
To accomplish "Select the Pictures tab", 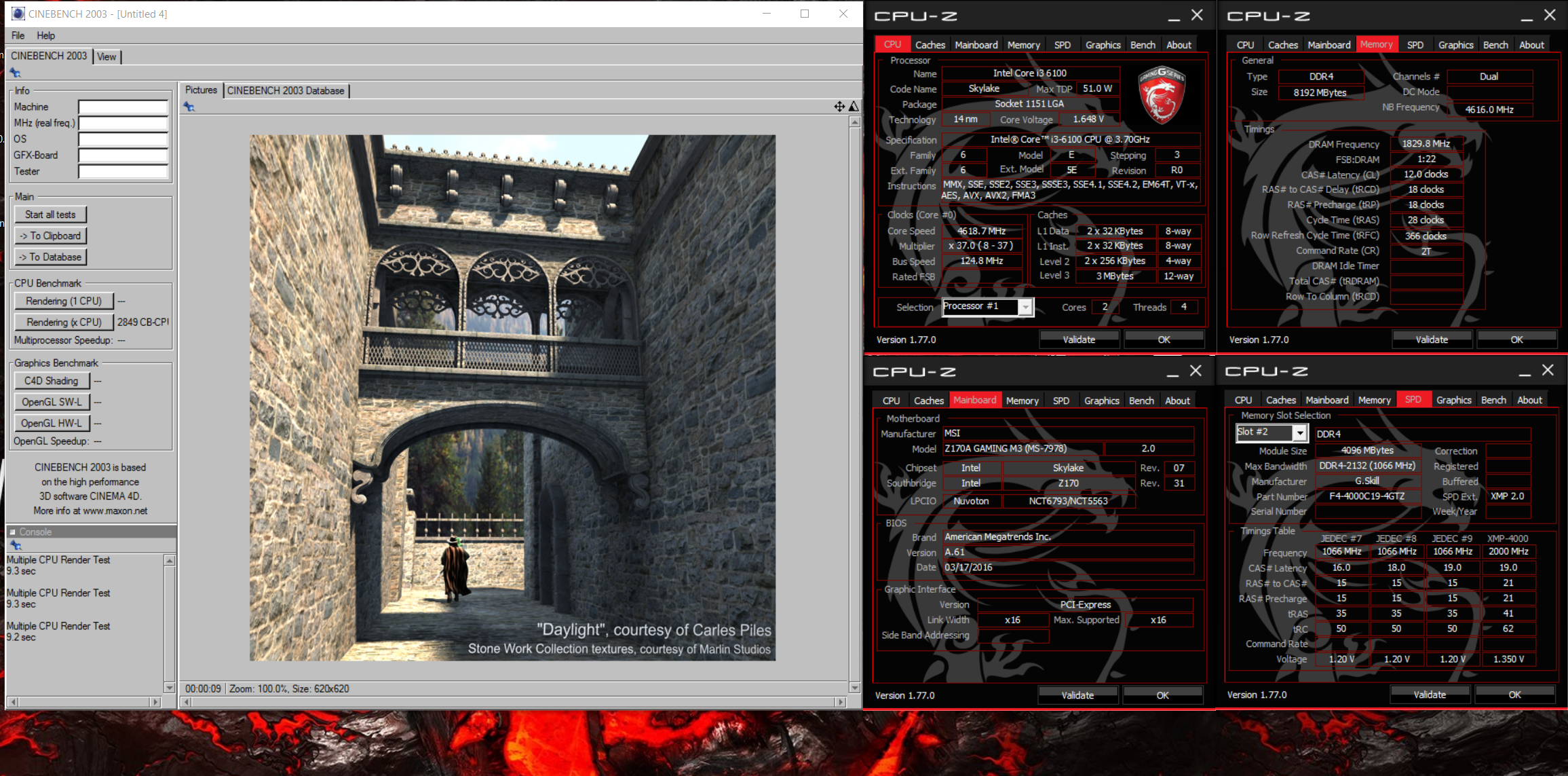I will pos(201,90).
